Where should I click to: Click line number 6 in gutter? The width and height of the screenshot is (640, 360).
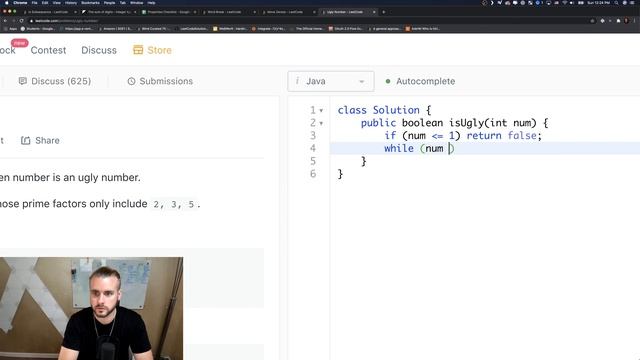coord(313,174)
